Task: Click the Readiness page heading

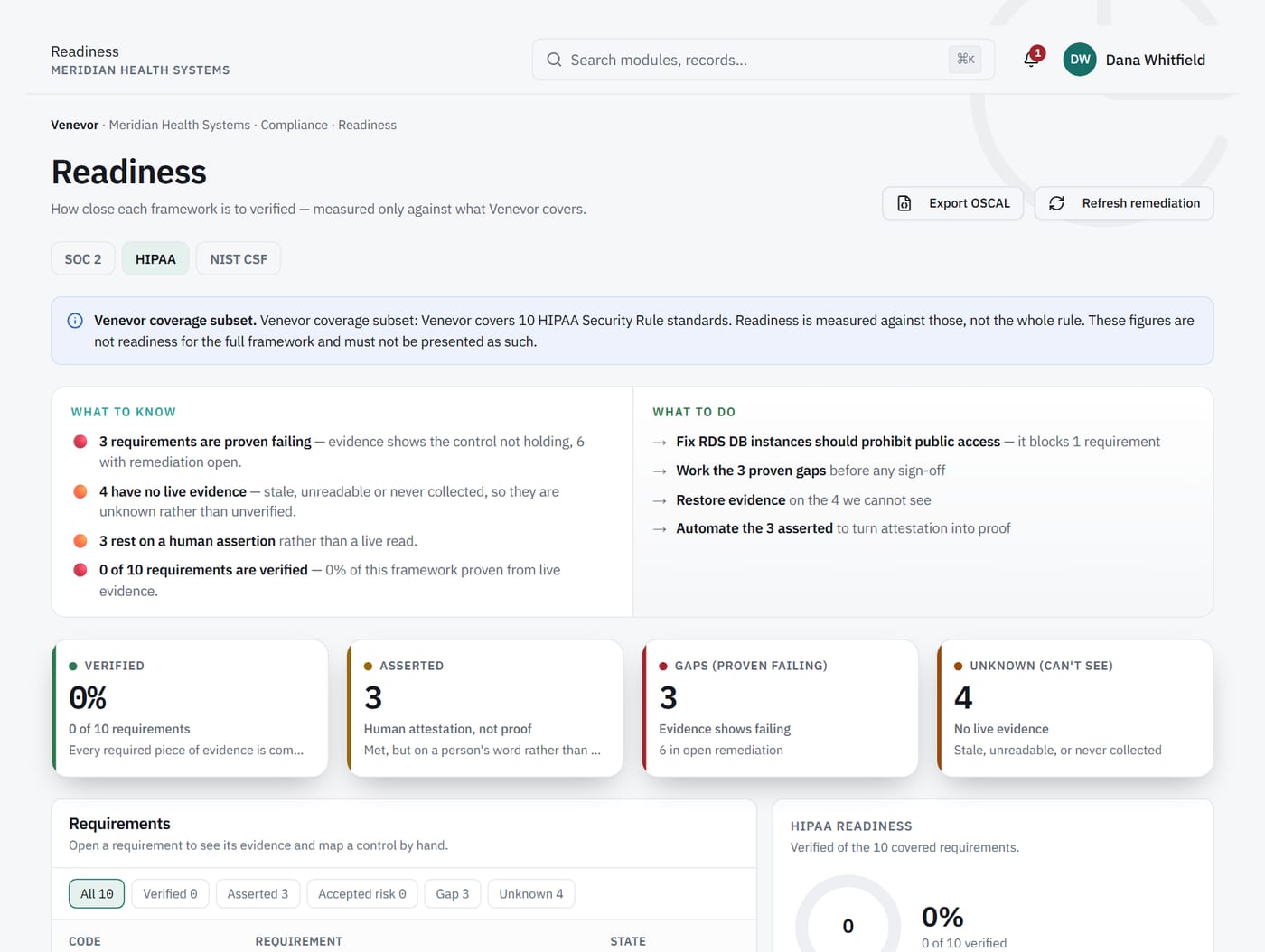Action: 128,172
